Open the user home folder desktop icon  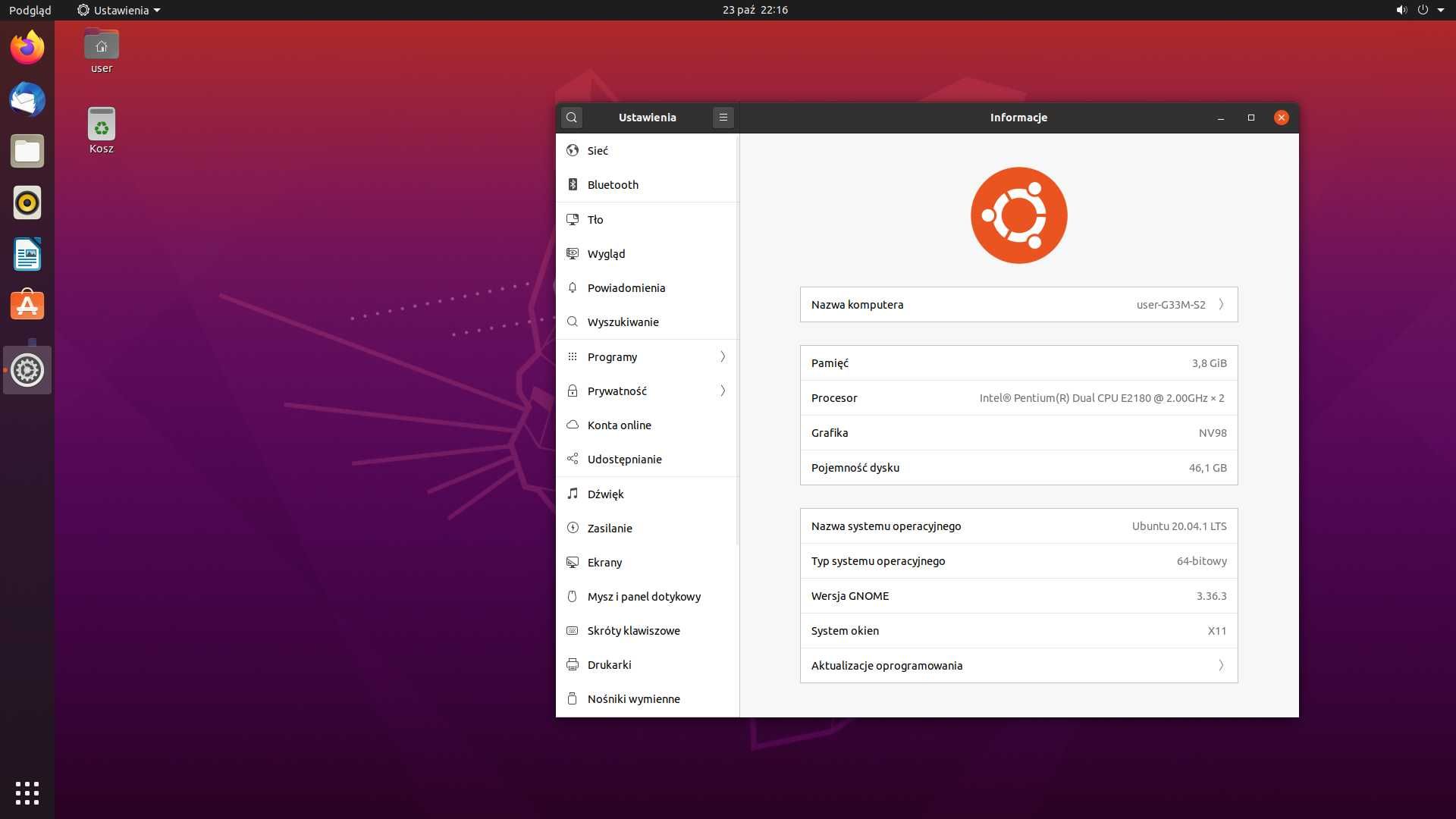click(x=101, y=51)
